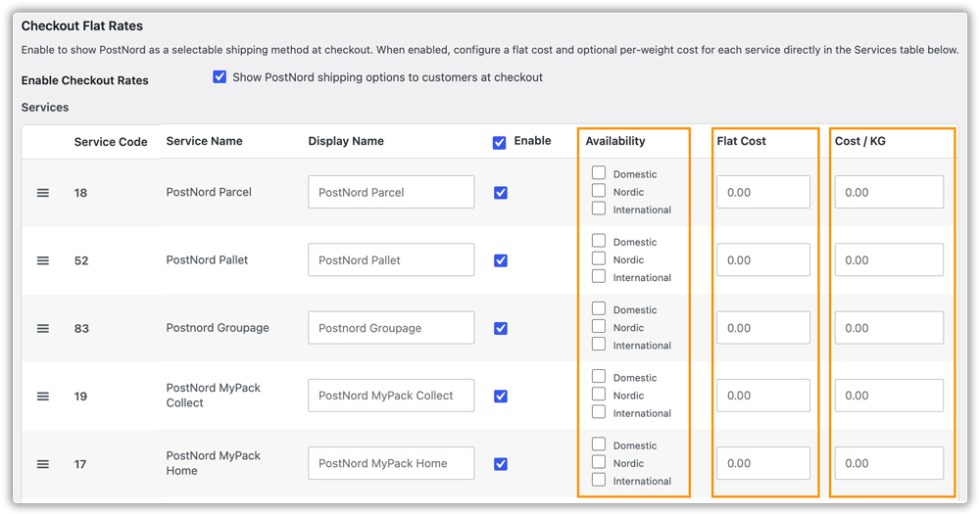Edit the PostNord MyPack Collect display name
The height and width of the screenshot is (514, 980).
click(x=391, y=395)
